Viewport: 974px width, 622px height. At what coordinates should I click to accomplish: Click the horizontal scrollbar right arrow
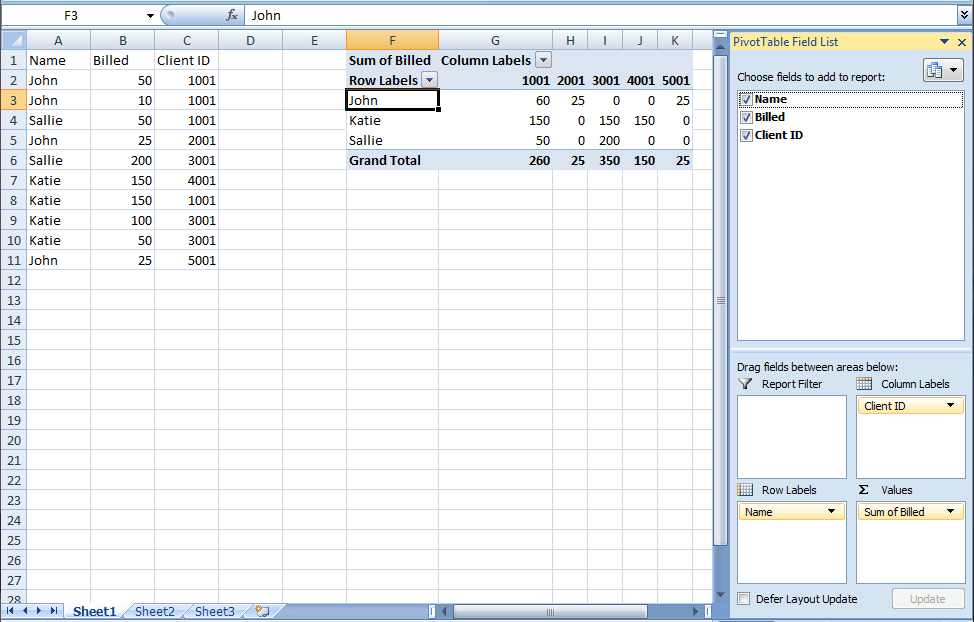click(697, 611)
